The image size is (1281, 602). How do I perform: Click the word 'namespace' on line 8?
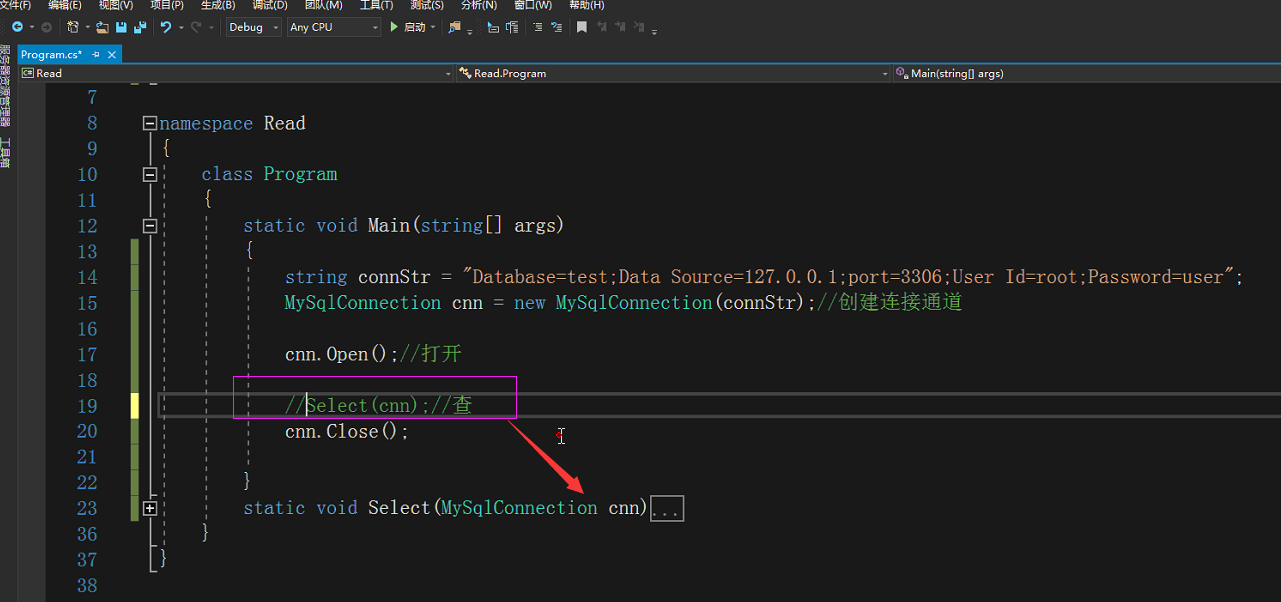pos(206,124)
